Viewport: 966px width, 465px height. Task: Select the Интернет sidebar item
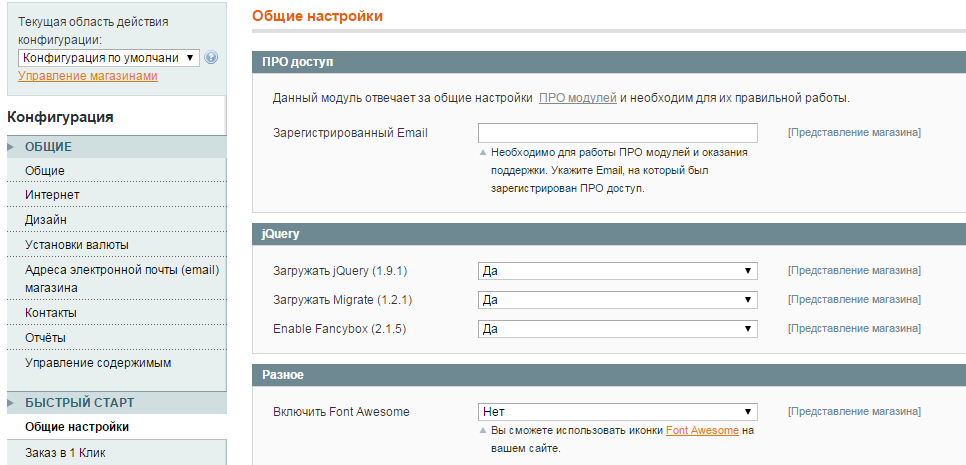coord(52,195)
